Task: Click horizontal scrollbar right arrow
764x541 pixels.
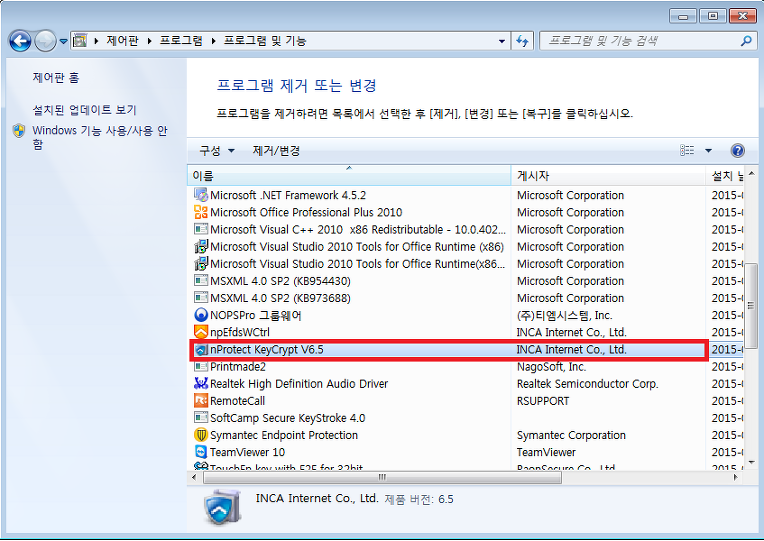Action: (x=736, y=477)
